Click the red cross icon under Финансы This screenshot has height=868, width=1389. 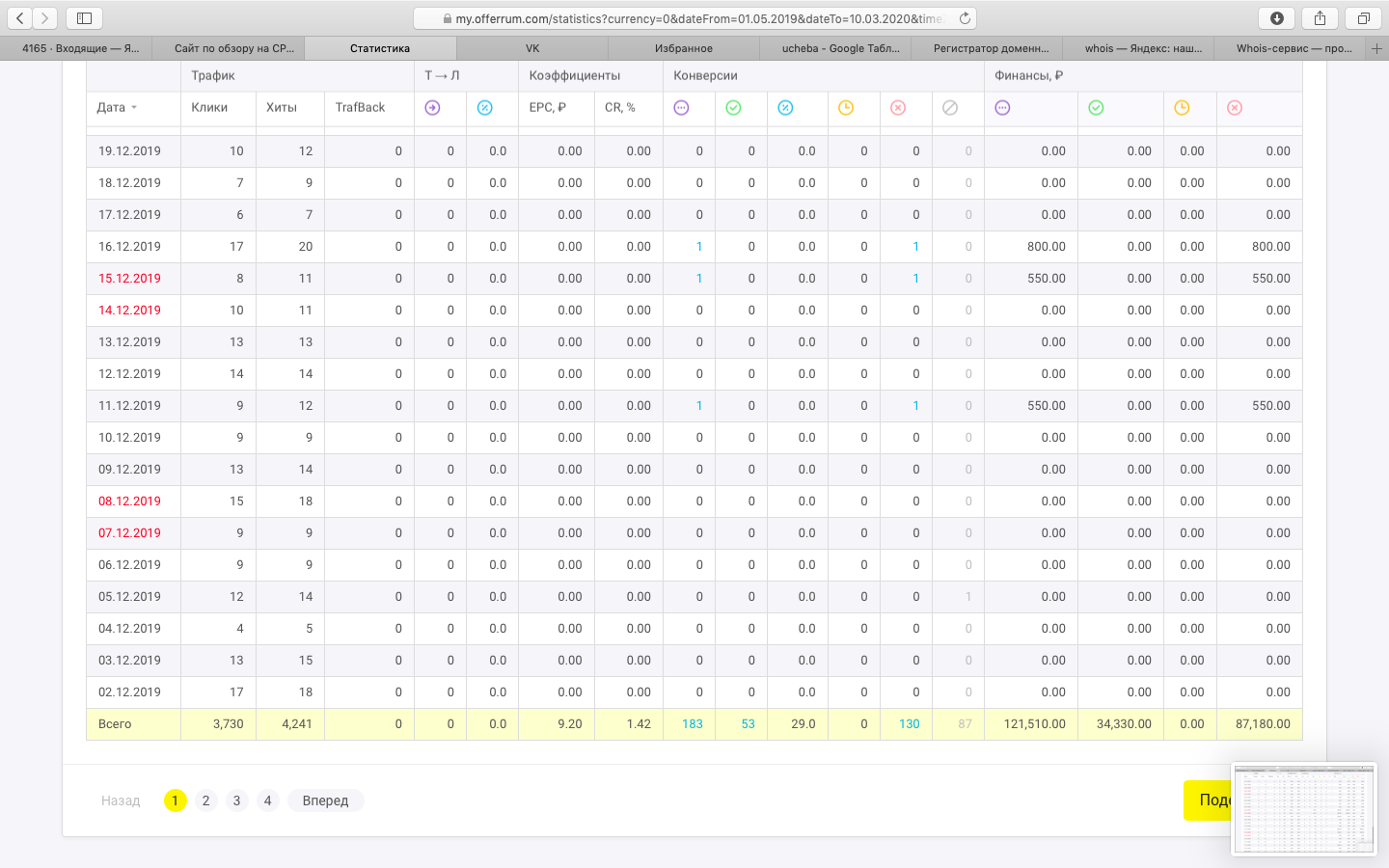[x=1235, y=108]
